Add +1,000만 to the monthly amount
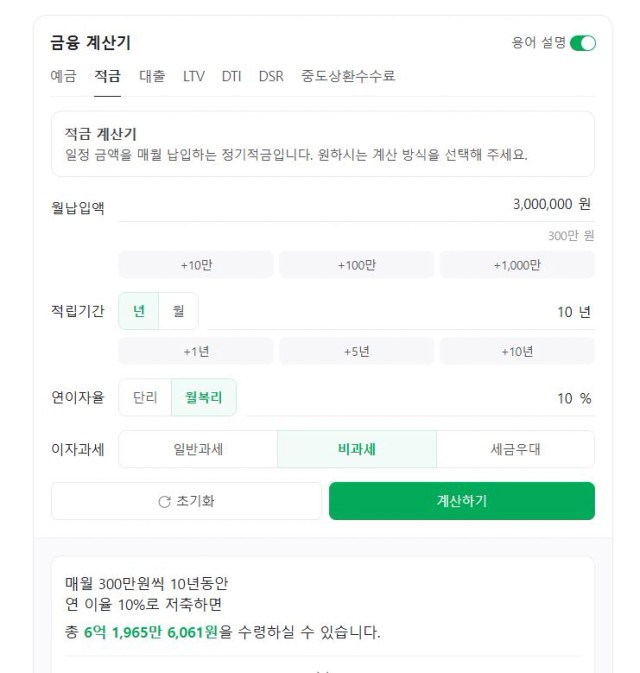The height and width of the screenshot is (673, 640). 517,265
